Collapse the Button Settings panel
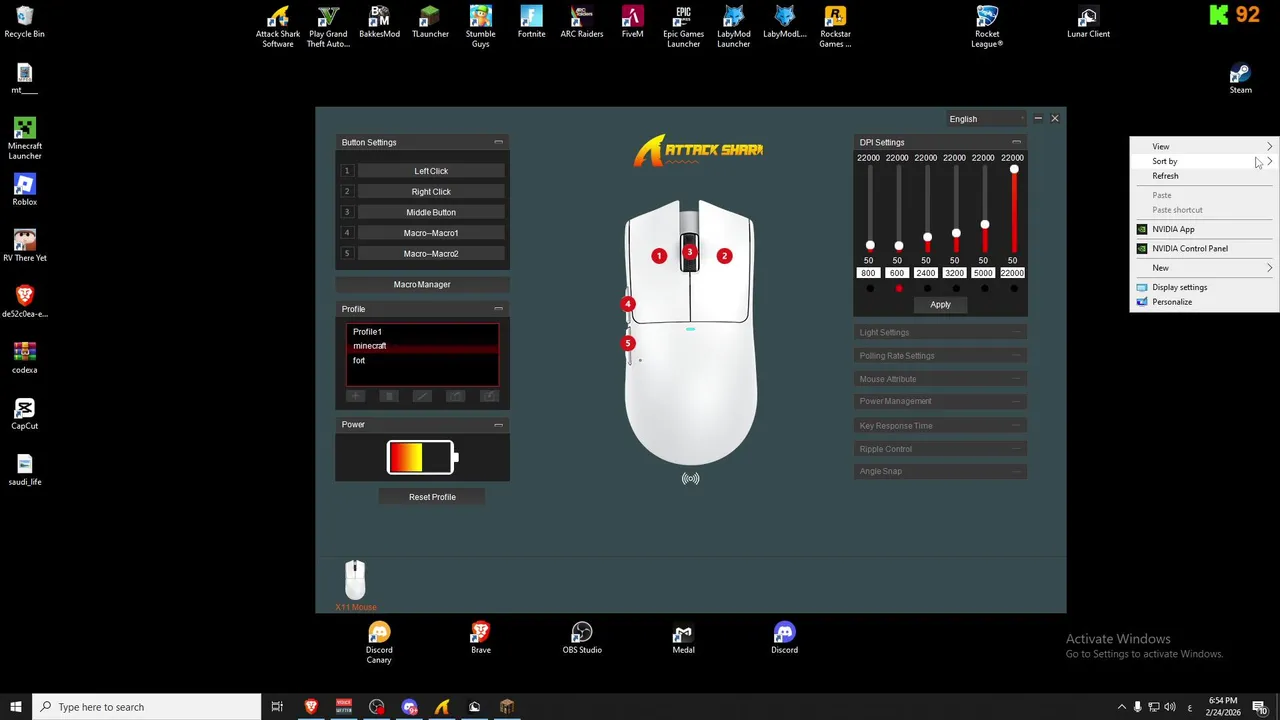The image size is (1280, 720). click(x=498, y=142)
